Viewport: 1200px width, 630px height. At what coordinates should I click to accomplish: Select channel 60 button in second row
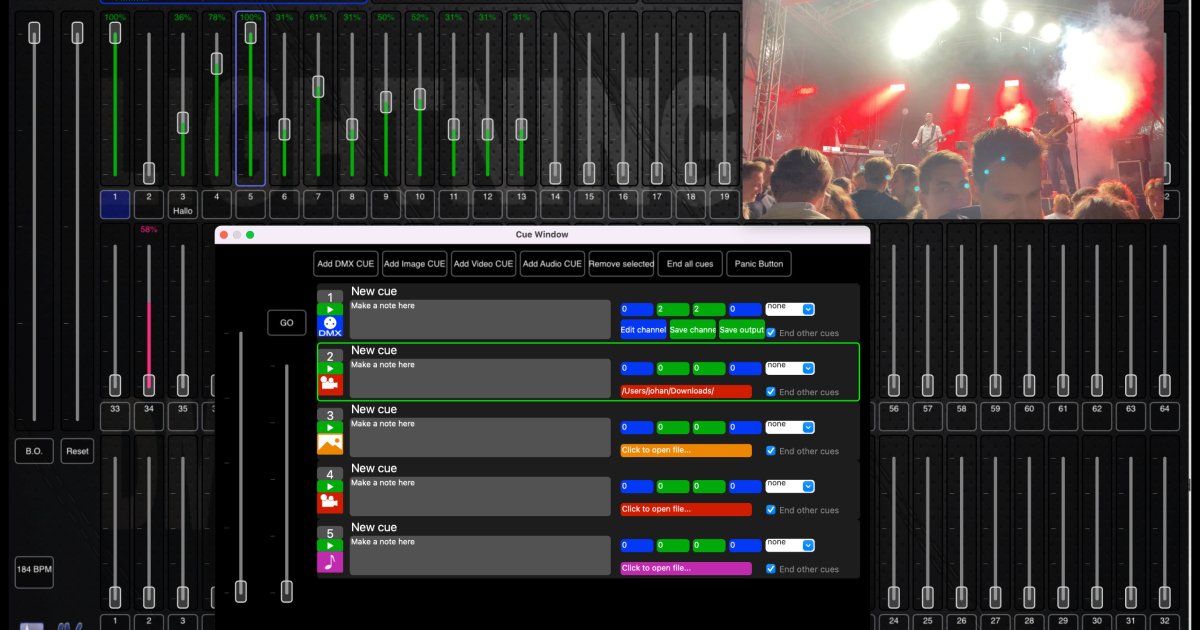1029,415
